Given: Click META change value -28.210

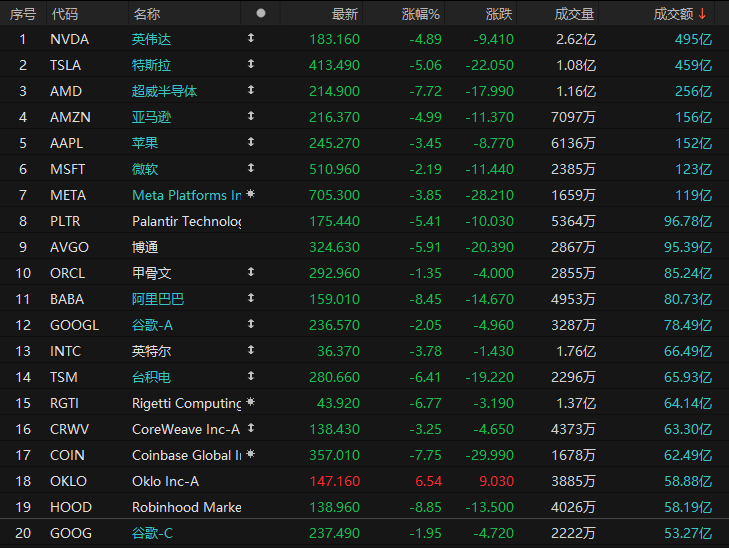Looking at the screenshot, I should 490,195.
